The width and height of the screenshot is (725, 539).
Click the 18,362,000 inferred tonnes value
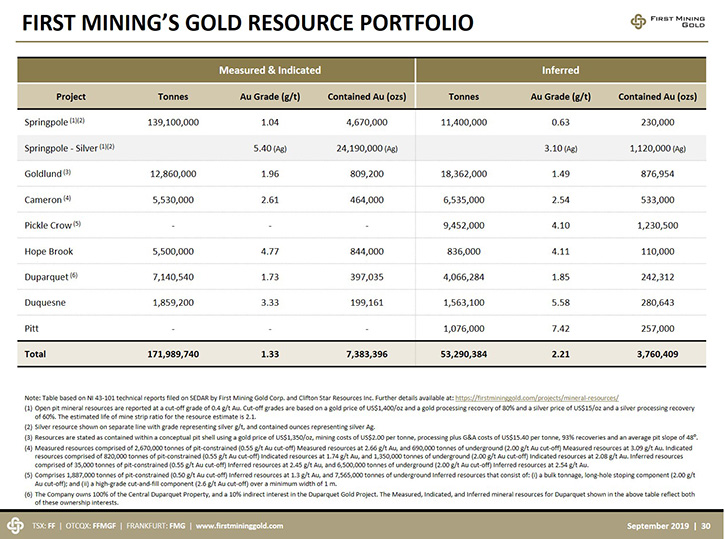tap(464, 174)
